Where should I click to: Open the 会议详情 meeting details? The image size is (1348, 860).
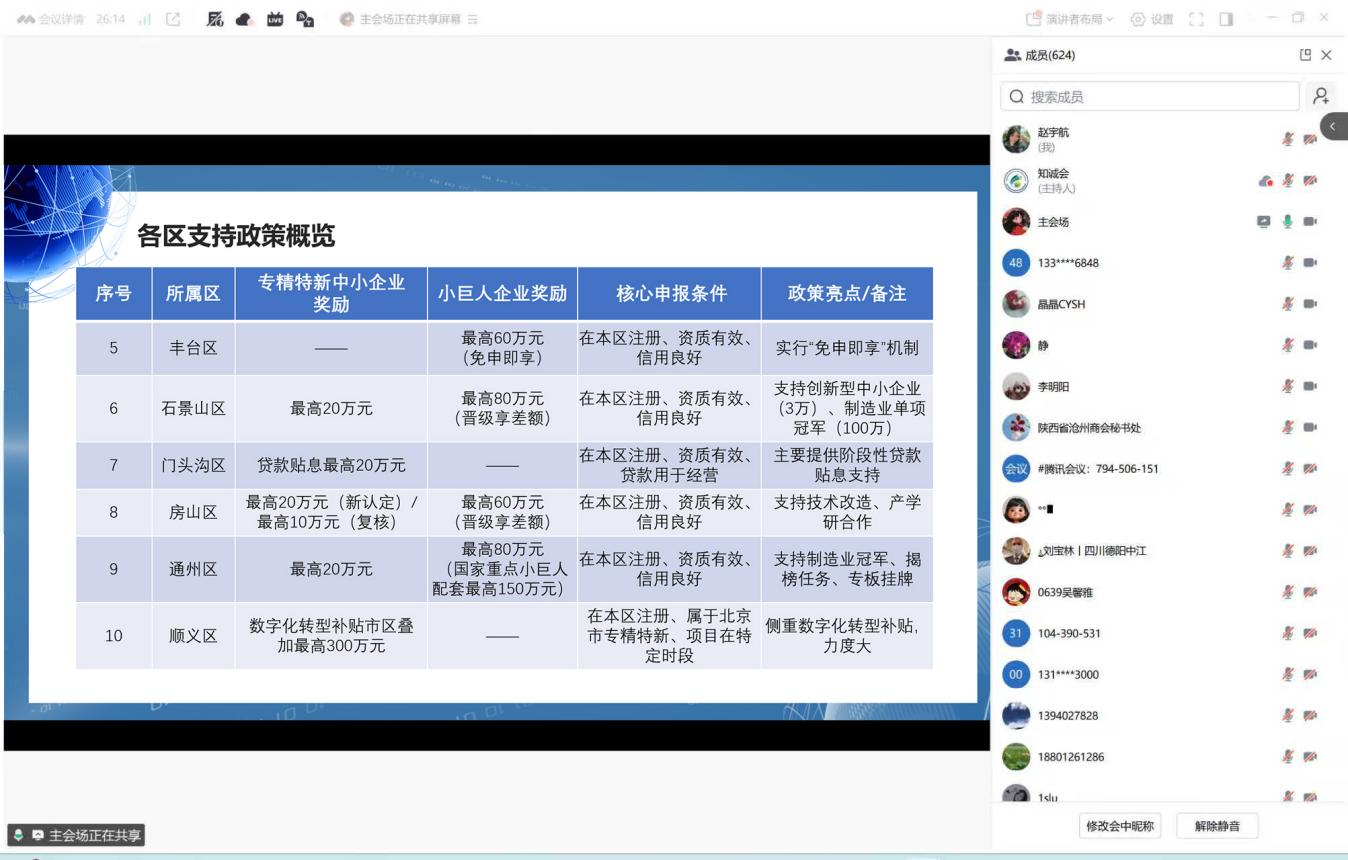(x=52, y=19)
